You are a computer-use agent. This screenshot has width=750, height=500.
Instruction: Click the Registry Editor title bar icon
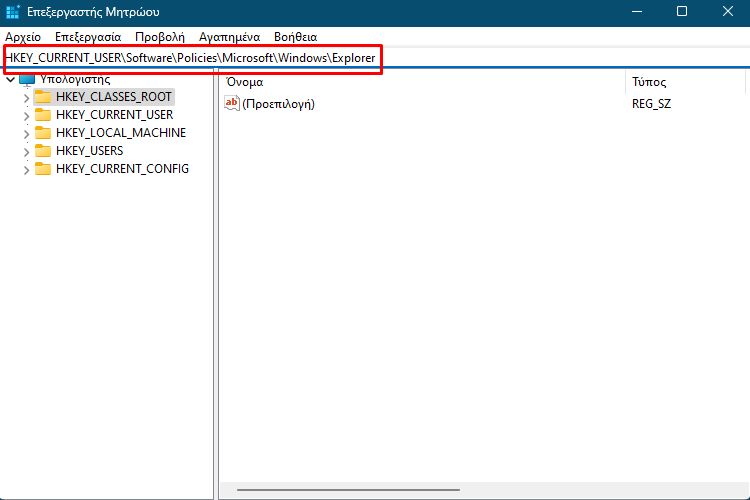pos(12,11)
